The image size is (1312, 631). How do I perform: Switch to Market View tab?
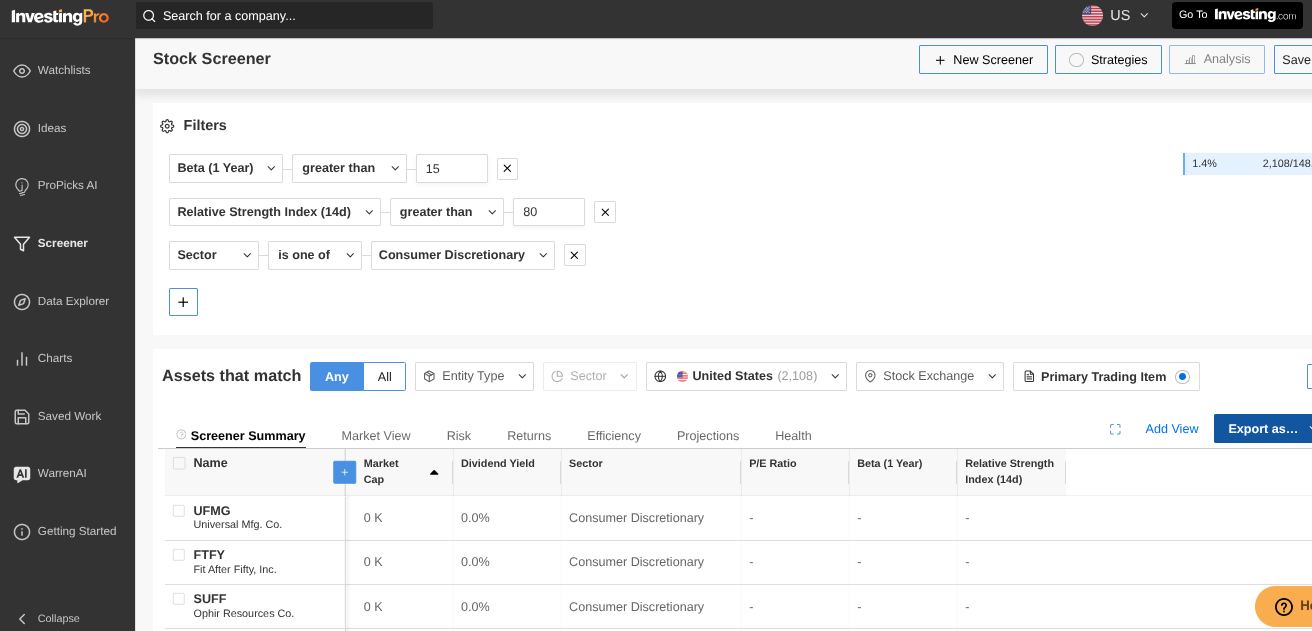376,436
